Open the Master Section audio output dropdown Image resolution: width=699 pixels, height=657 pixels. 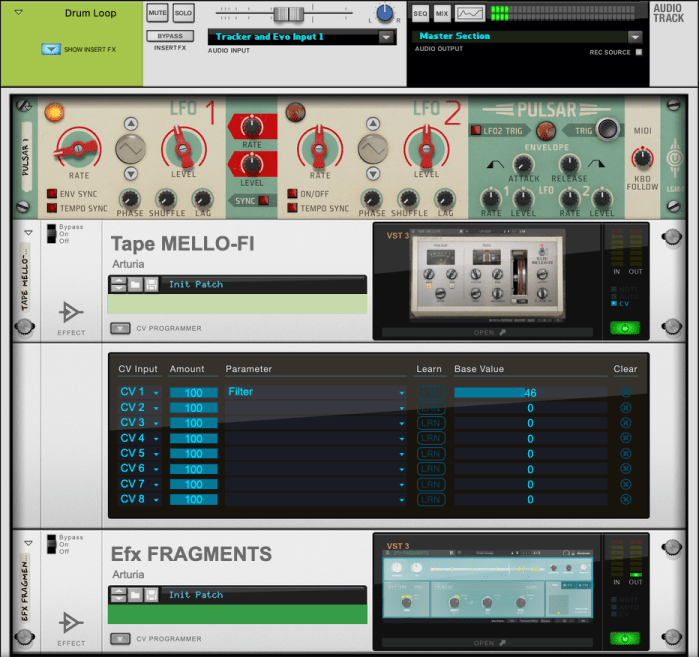point(637,36)
